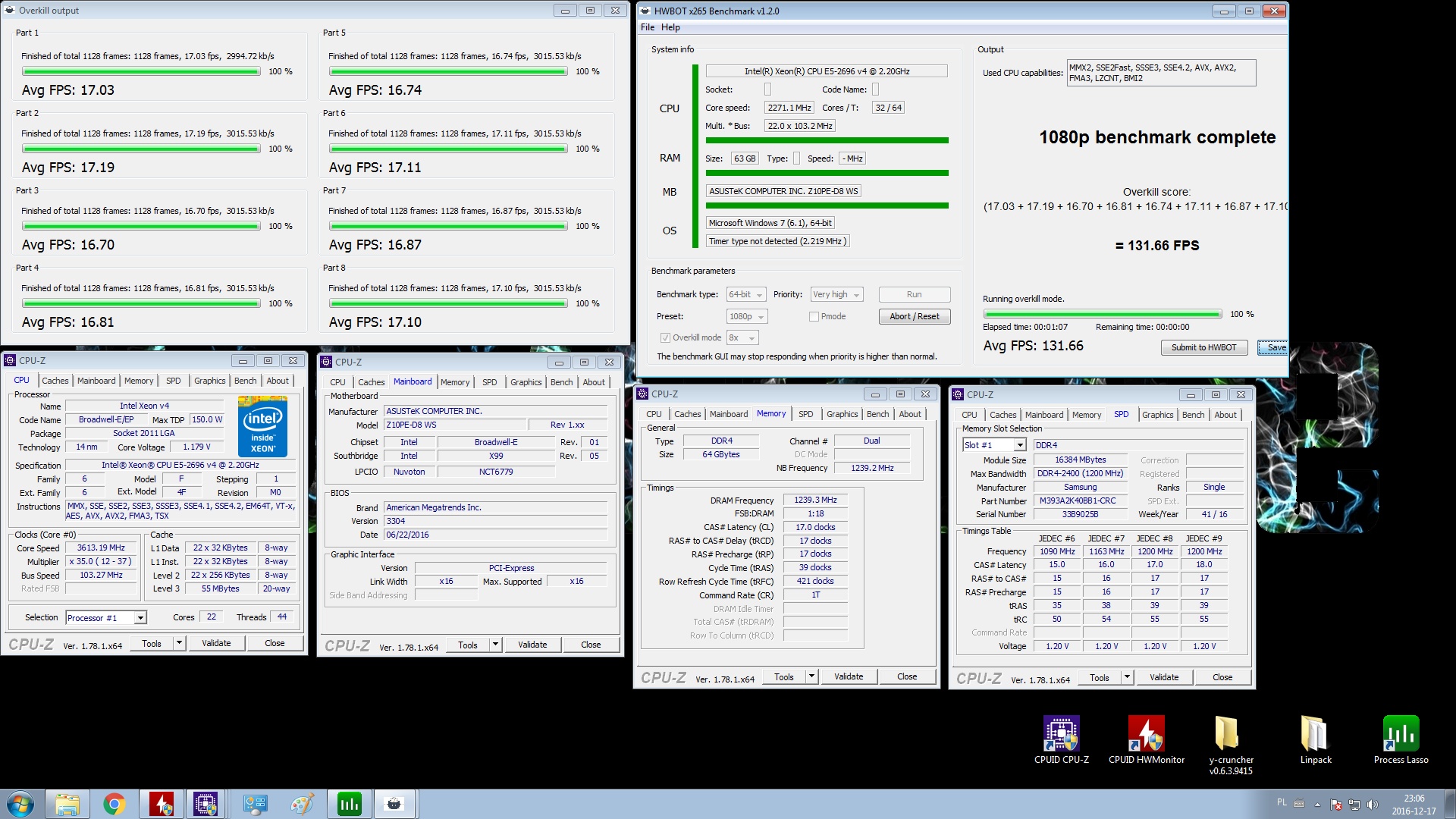
Task: Open the y-cruncher folder icon
Action: pyautogui.click(x=1231, y=745)
